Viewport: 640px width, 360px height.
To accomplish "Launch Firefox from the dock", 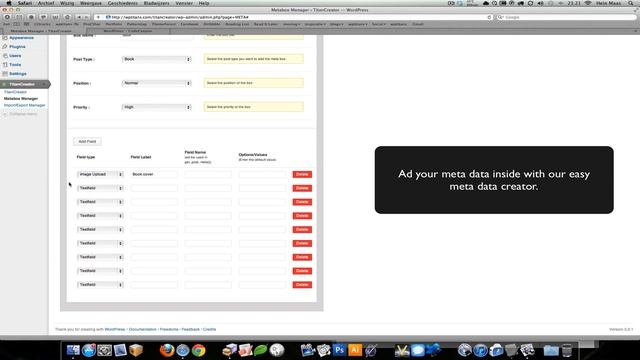I will tap(167, 350).
